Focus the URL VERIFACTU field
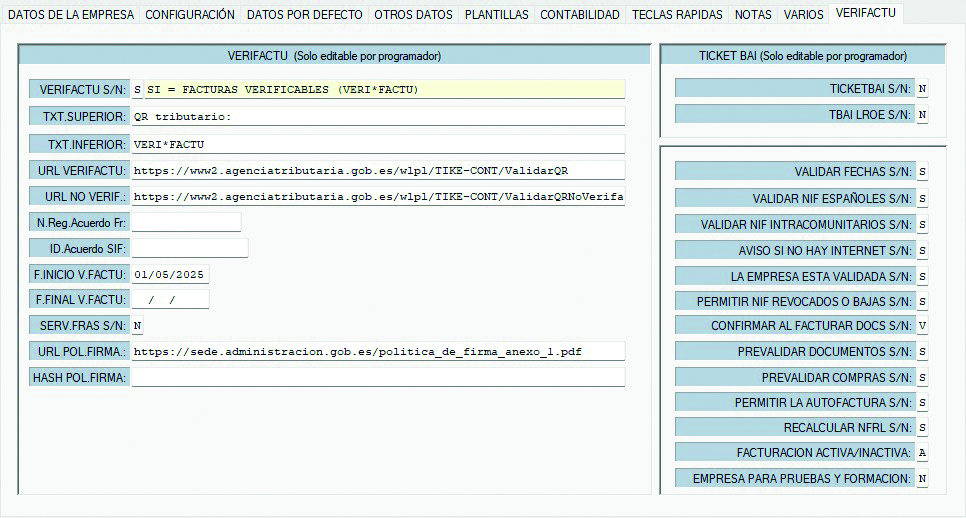Image resolution: width=966 pixels, height=518 pixels. 377,170
